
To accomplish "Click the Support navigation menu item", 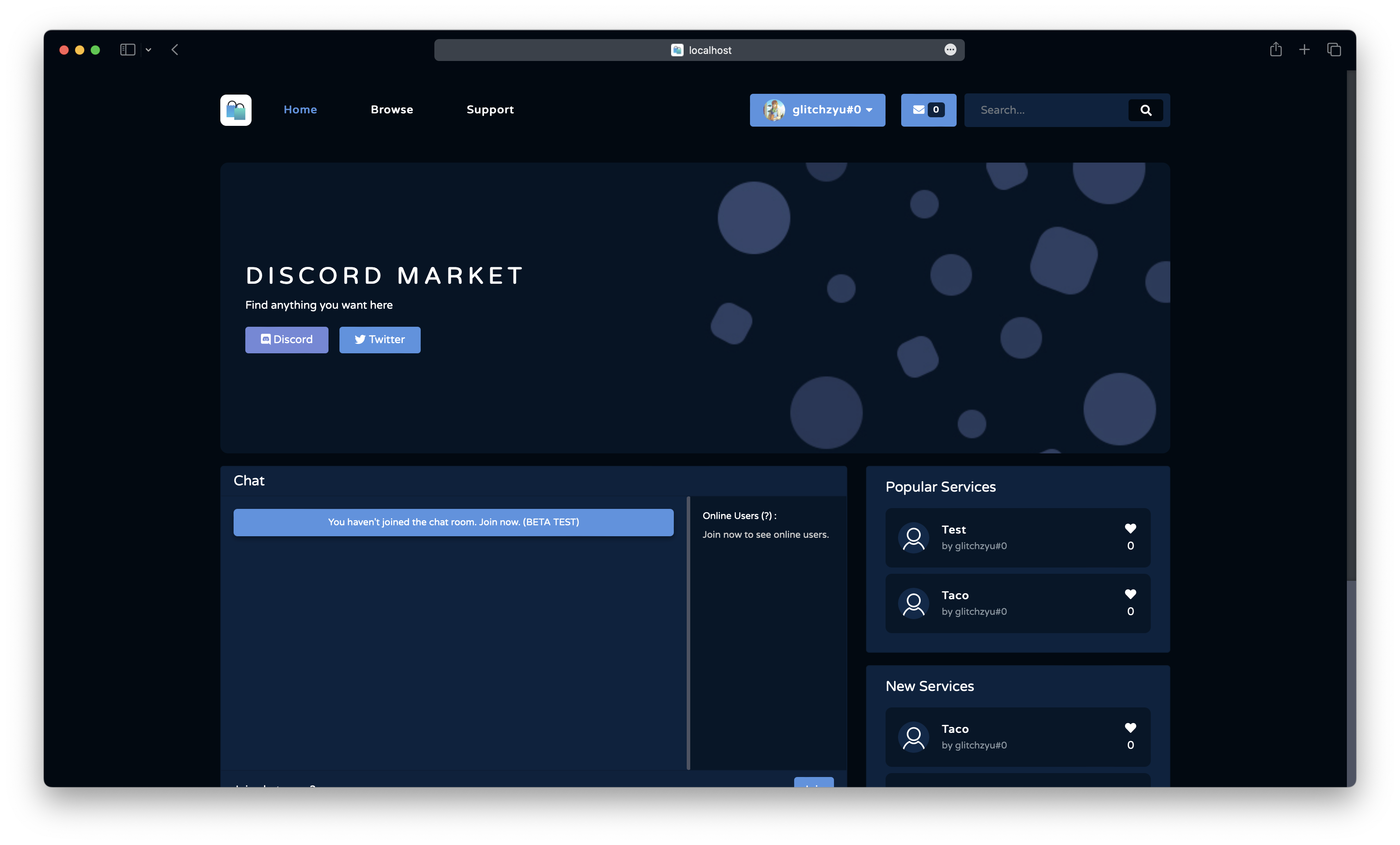I will 490,109.
